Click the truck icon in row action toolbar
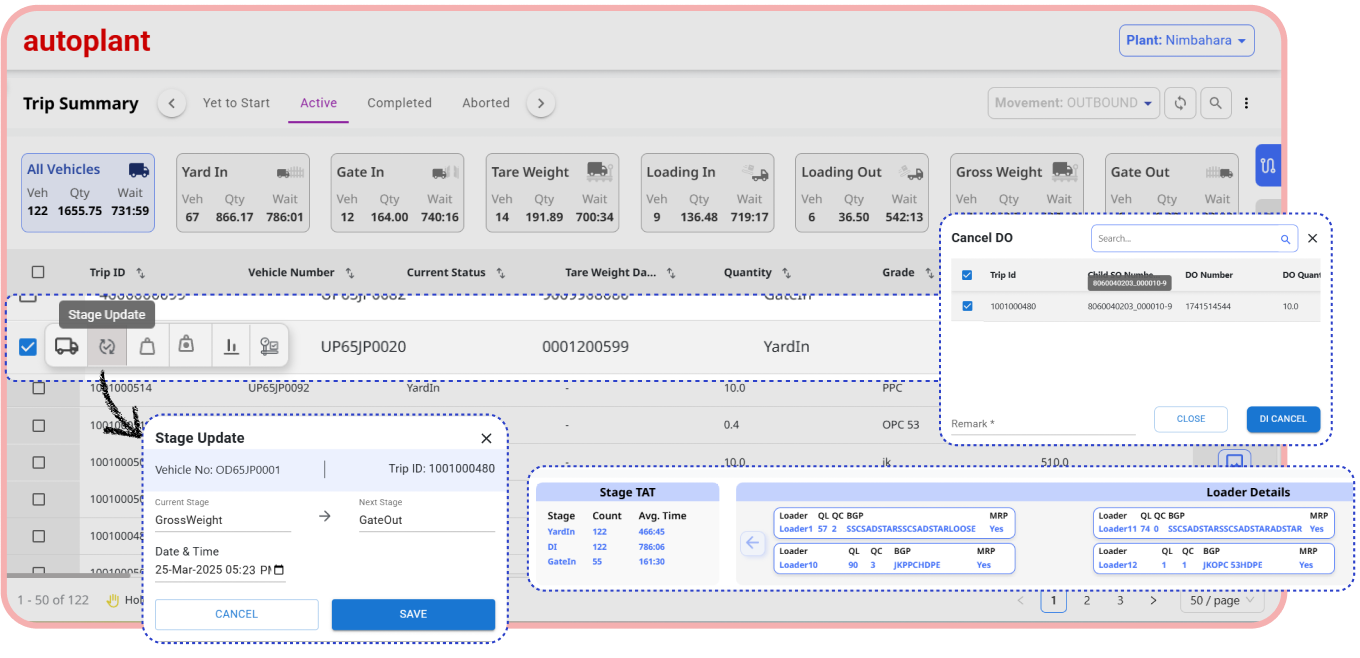The width and height of the screenshot is (1360, 658). [x=67, y=346]
